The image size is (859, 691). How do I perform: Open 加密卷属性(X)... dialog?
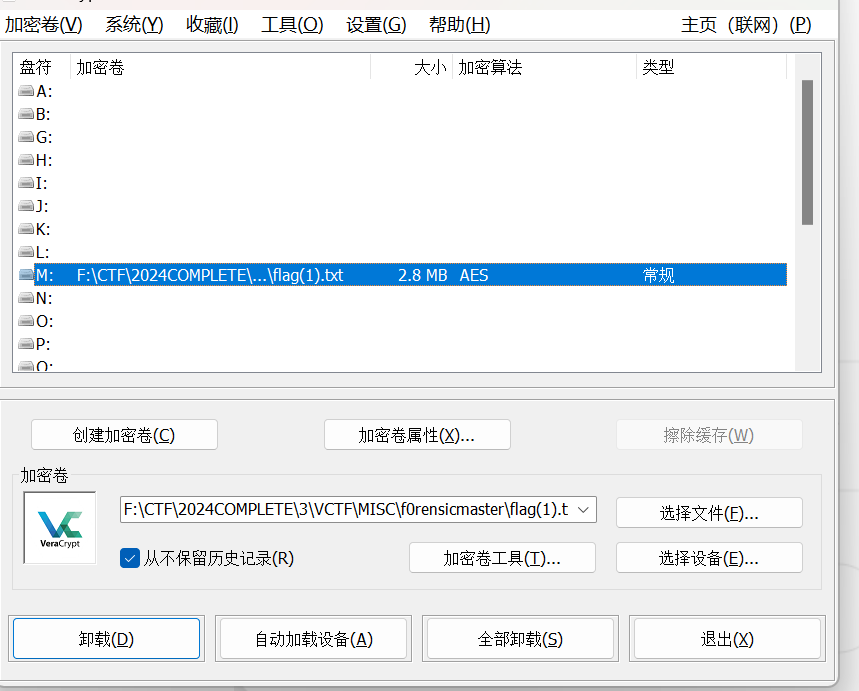417,435
